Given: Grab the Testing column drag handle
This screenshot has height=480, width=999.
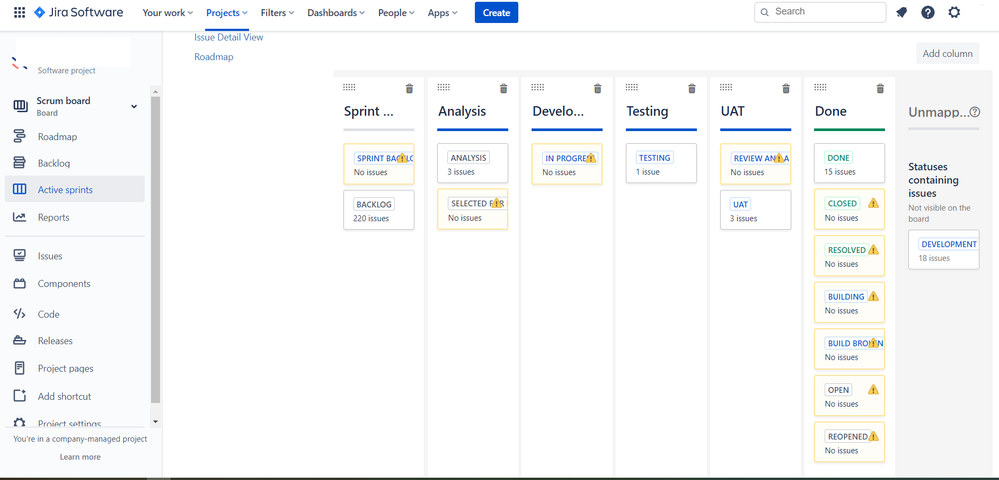Looking at the screenshot, I should pyautogui.click(x=632, y=87).
